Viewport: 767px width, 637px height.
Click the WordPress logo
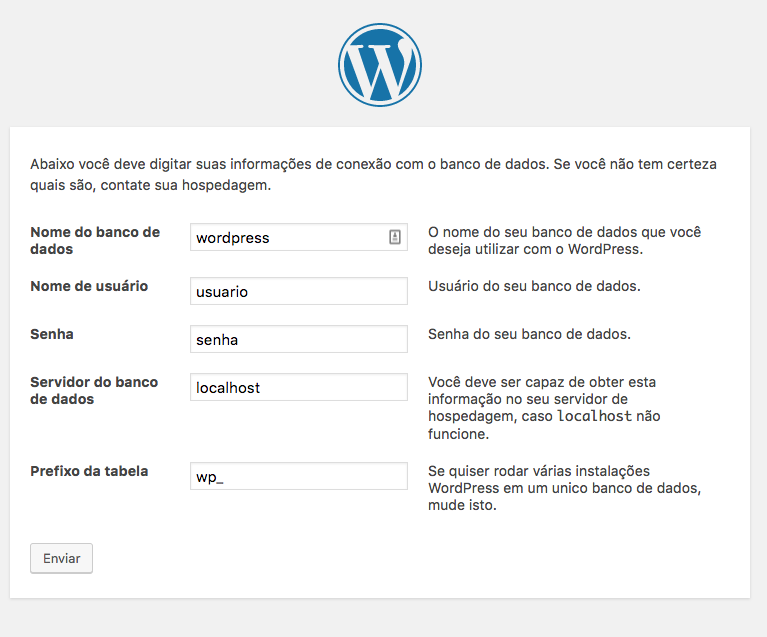pyautogui.click(x=380, y=65)
